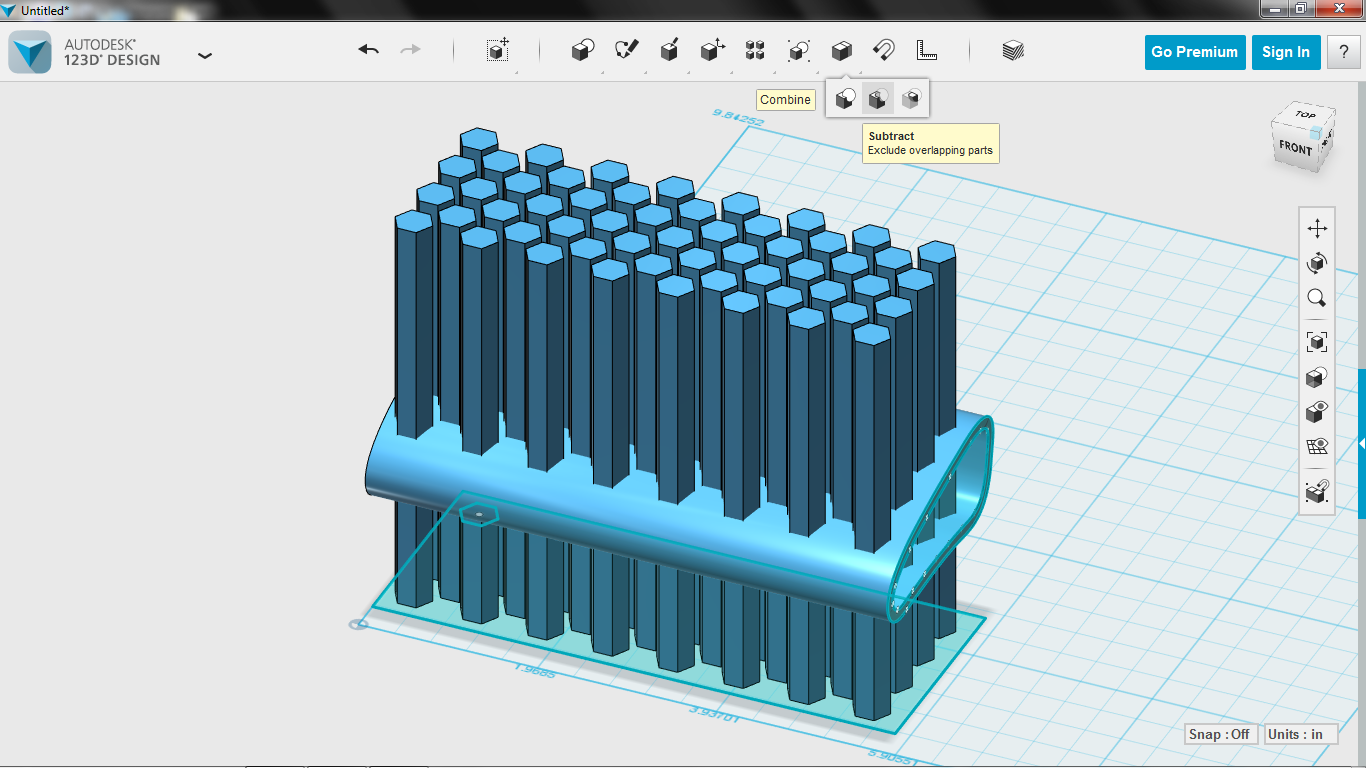Open the Pattern tool menu
The image size is (1366, 768).
coord(755,50)
